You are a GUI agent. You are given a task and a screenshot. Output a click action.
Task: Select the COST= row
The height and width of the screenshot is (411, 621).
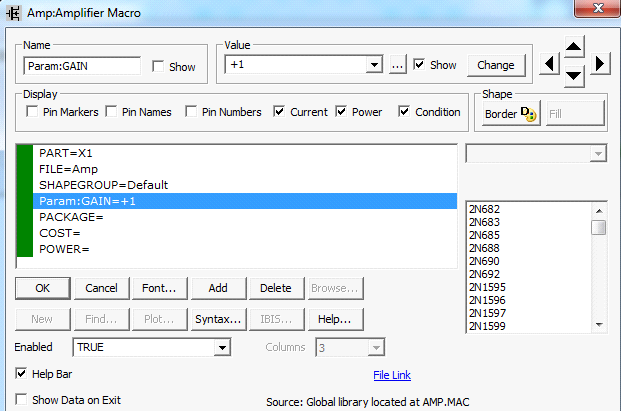(x=245, y=233)
